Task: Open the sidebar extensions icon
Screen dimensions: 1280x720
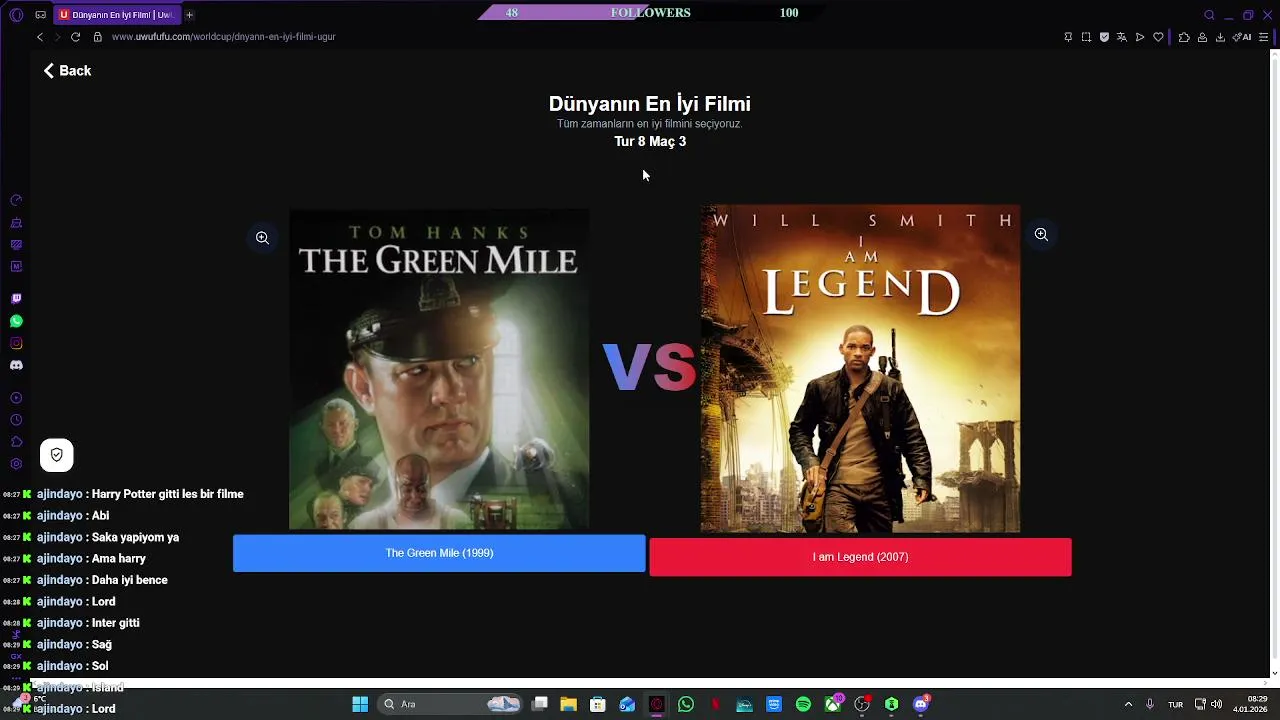Action: (16, 442)
